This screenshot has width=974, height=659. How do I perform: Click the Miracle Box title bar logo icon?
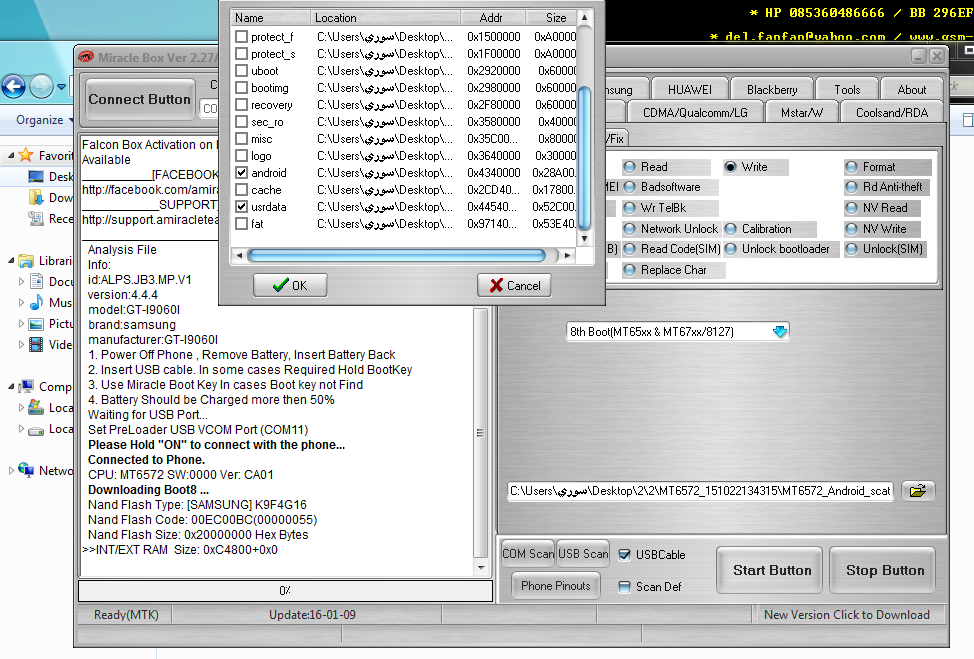pos(85,57)
